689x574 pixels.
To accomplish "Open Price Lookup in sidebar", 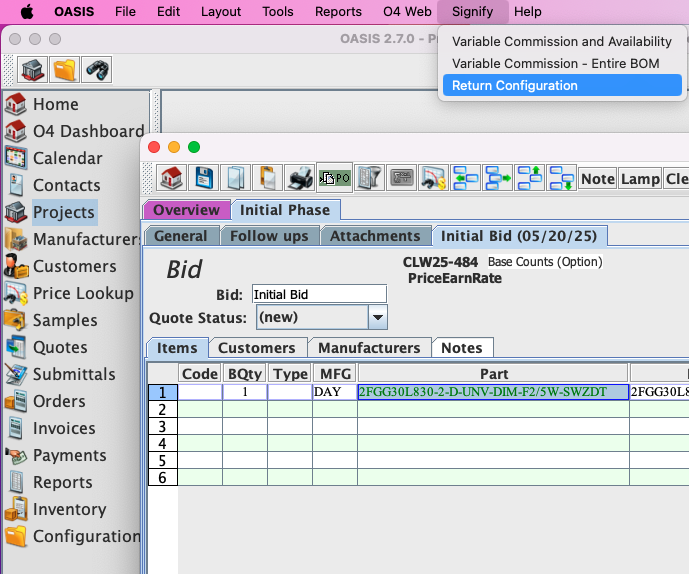I will coord(69,293).
